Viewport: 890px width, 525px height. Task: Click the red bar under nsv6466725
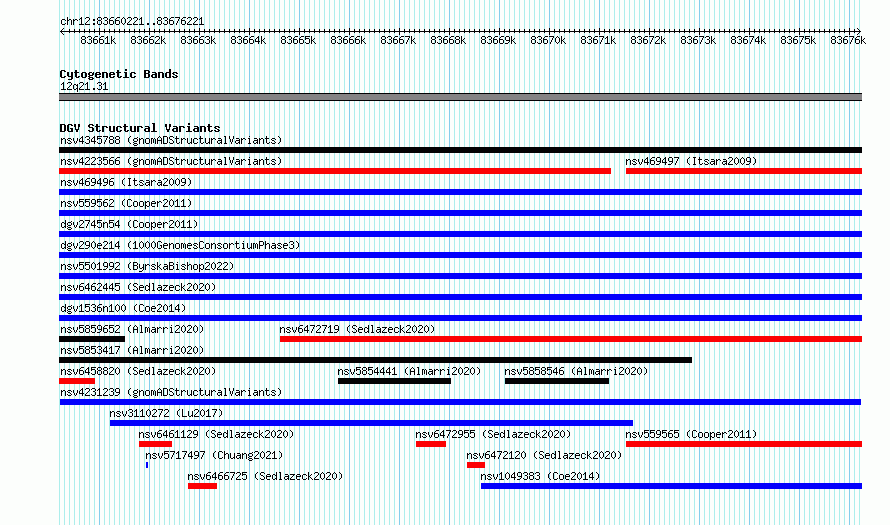pyautogui.click(x=203, y=486)
